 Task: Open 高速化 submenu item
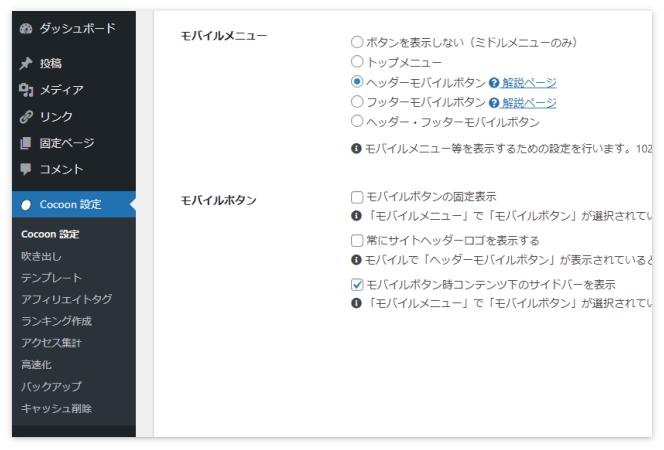[36, 365]
